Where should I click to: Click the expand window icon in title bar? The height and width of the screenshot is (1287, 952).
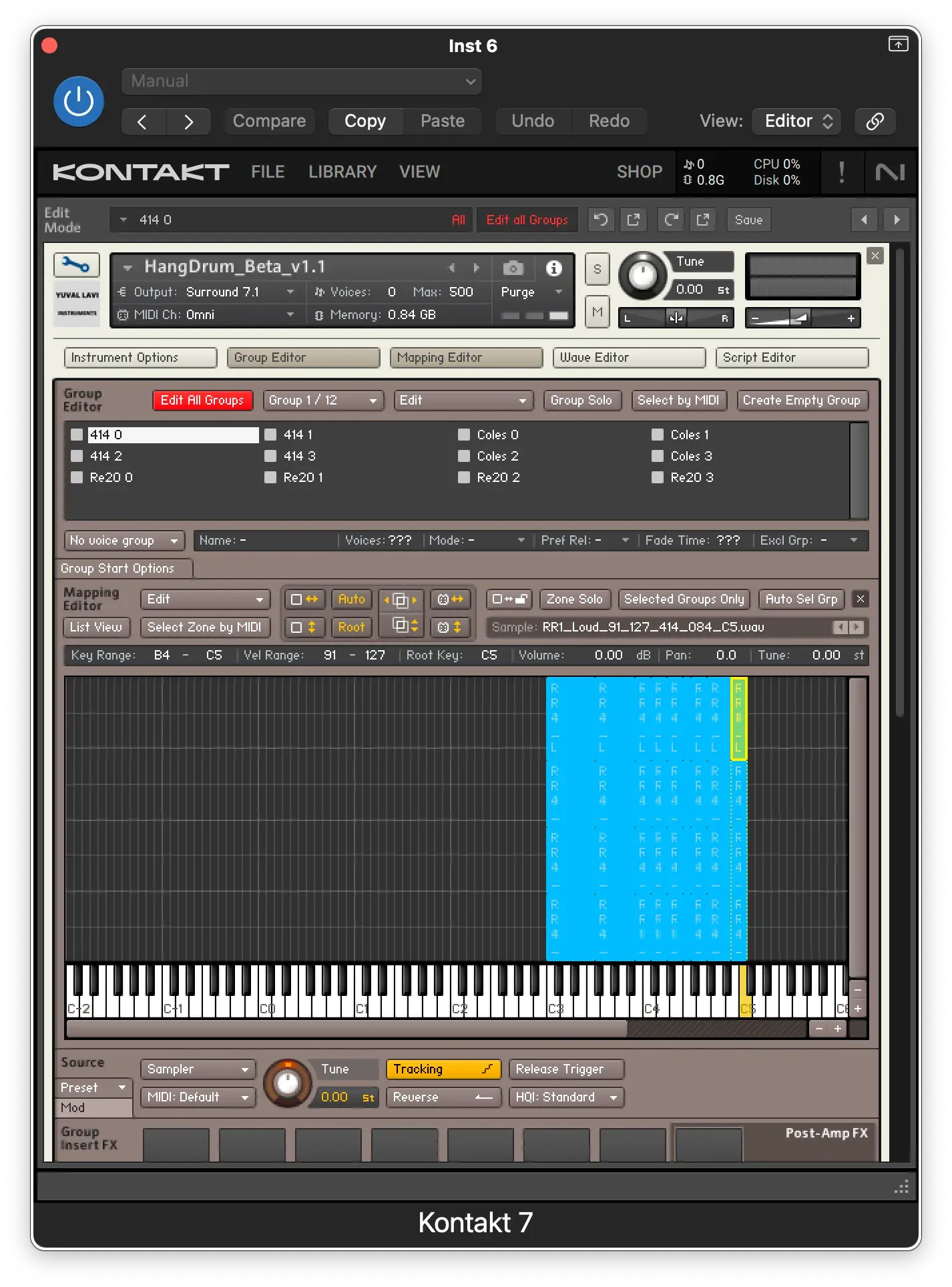click(898, 44)
